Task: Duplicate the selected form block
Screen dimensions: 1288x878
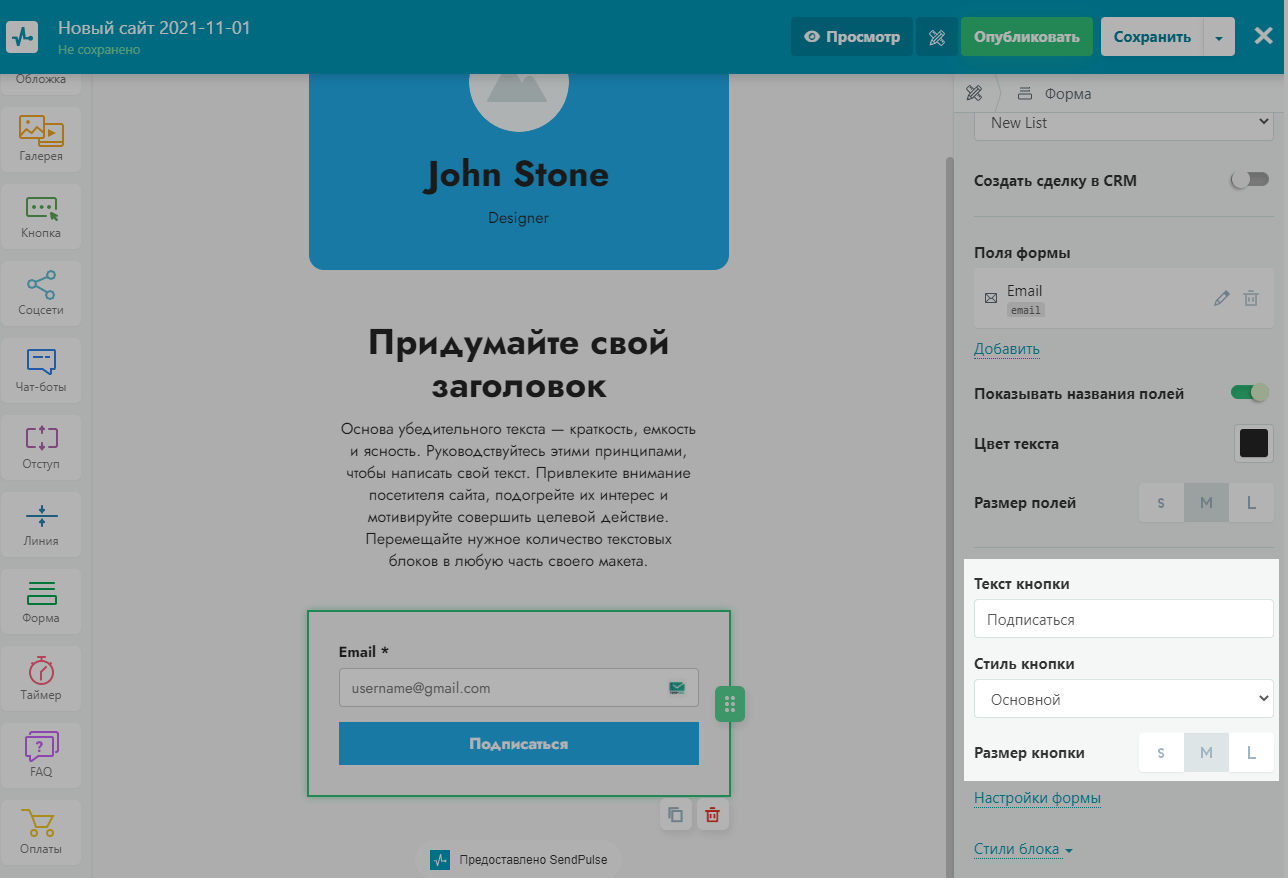Action: point(676,814)
